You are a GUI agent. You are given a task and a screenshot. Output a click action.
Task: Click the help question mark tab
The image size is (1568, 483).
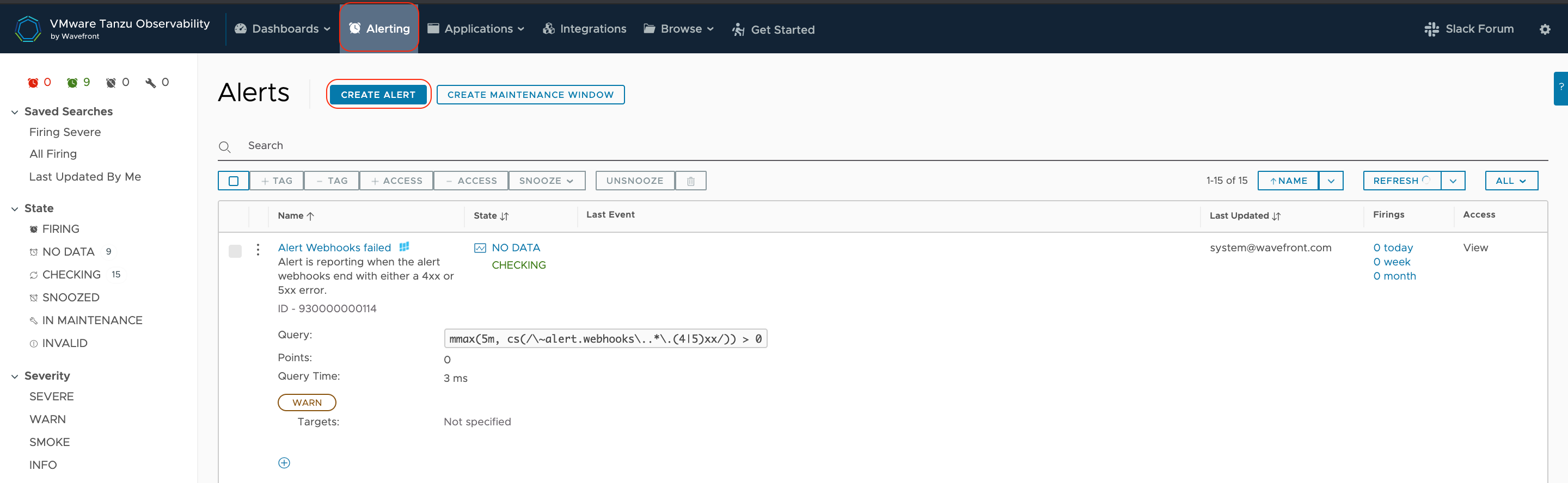pos(1561,88)
